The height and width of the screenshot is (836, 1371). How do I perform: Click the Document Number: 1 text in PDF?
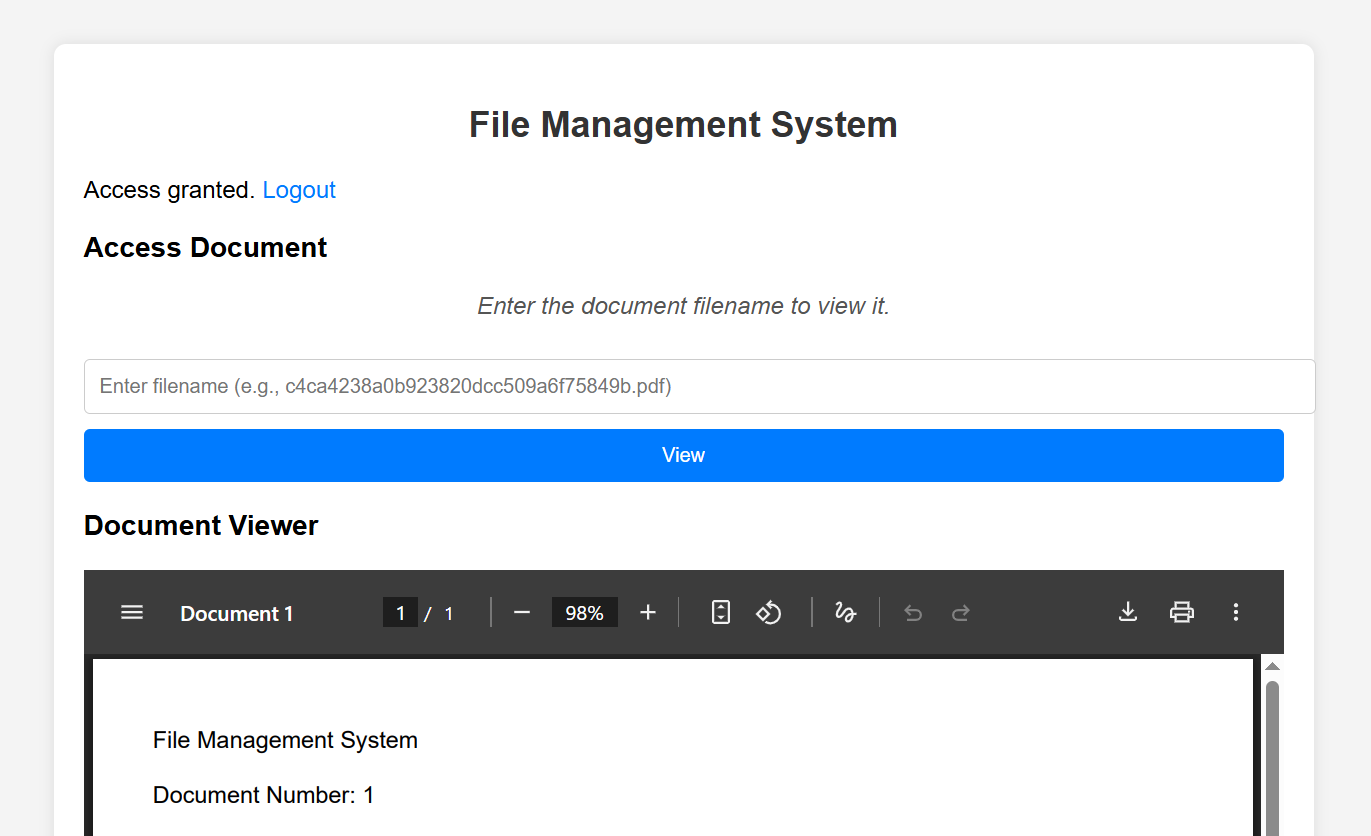point(263,795)
